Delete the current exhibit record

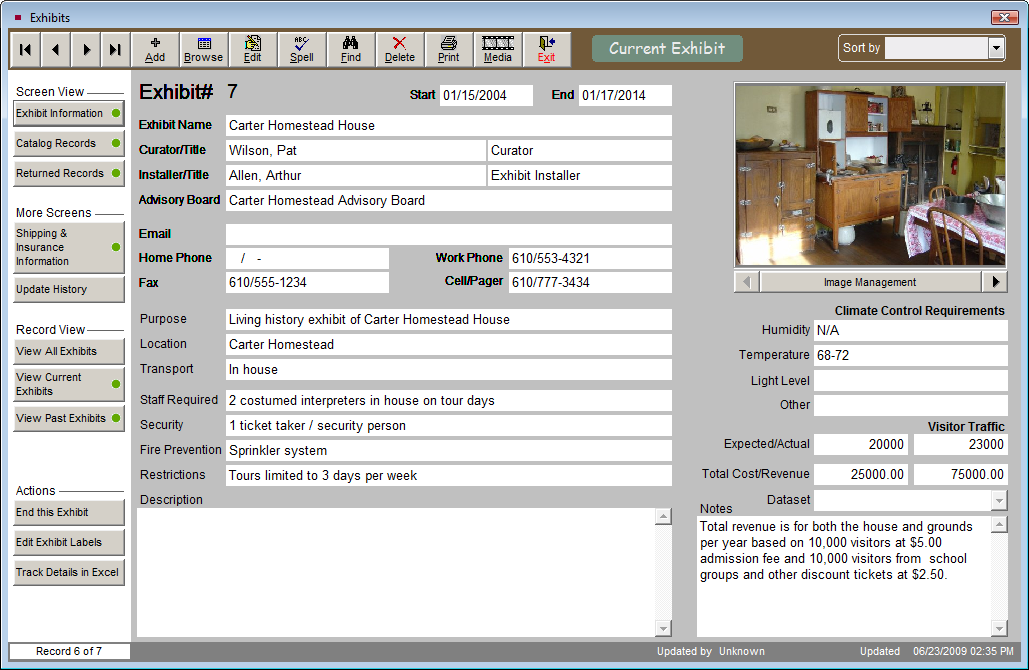coord(399,48)
